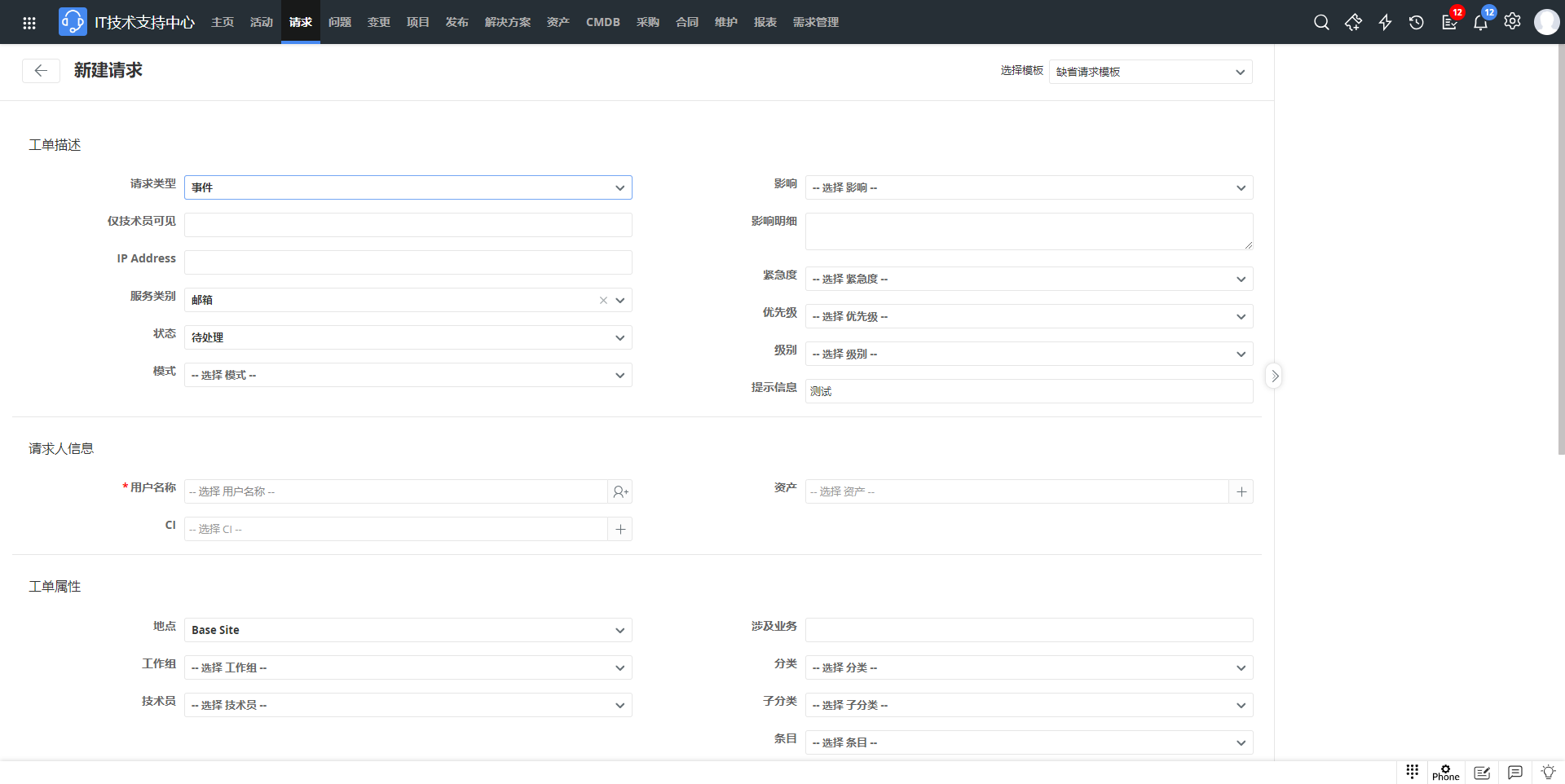The height and width of the screenshot is (784, 1565).
Task: Open the notifications bell icon
Action: 1481,22
